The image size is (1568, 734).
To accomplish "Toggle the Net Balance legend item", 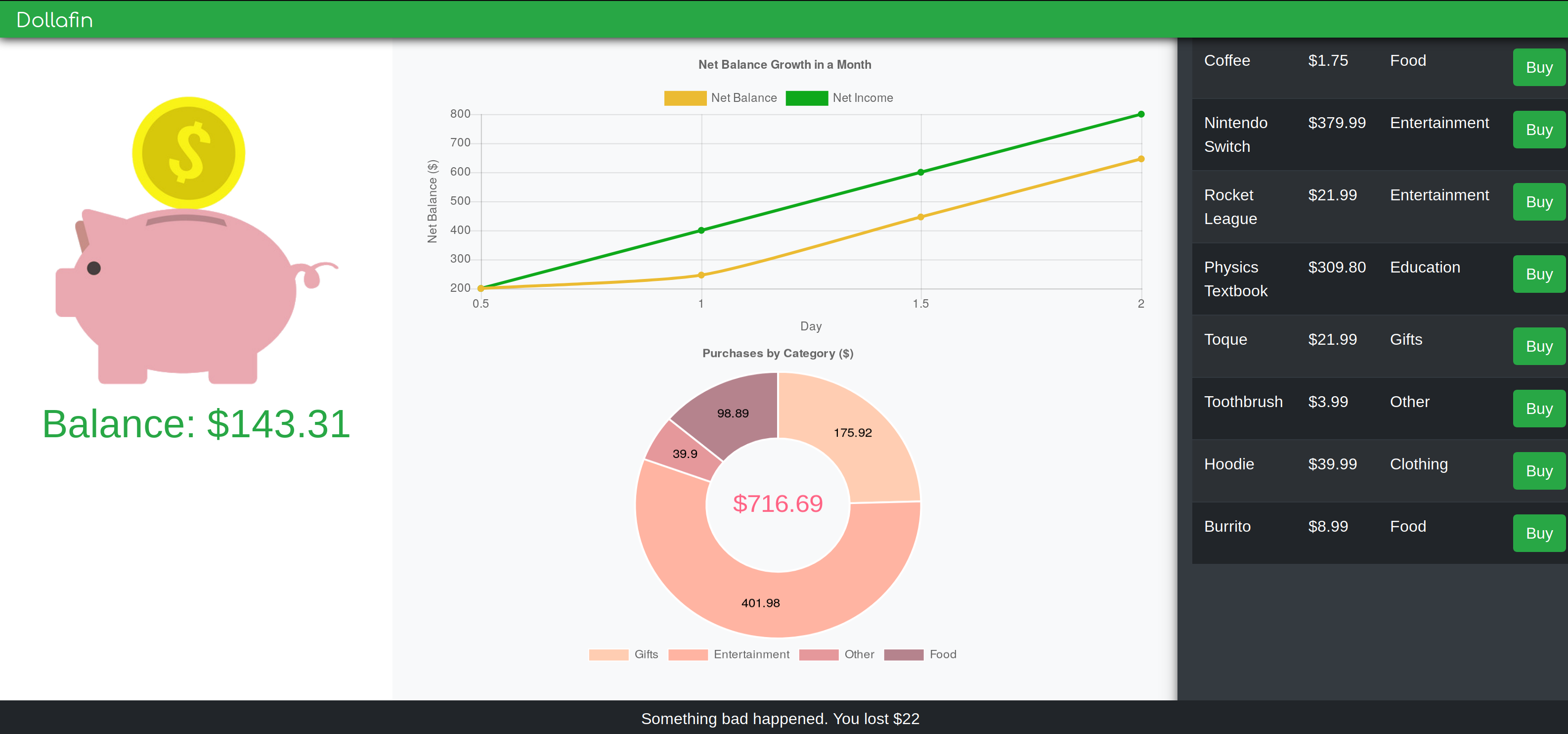I will (x=721, y=98).
